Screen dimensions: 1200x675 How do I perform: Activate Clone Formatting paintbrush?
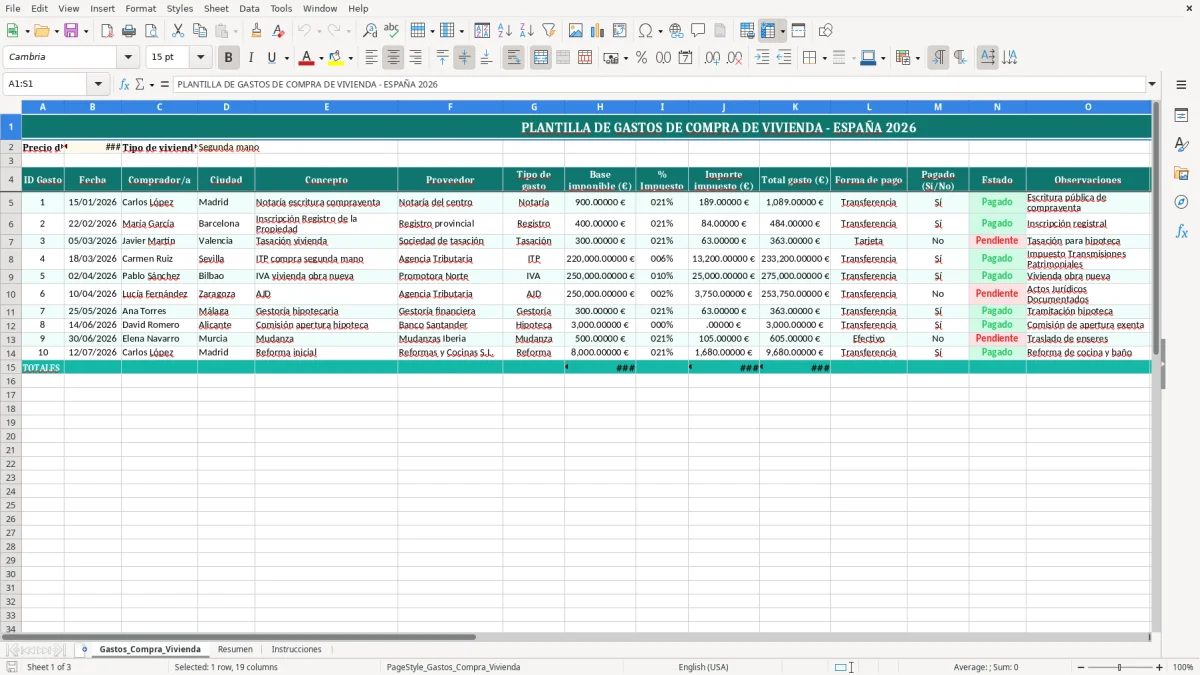click(x=257, y=31)
